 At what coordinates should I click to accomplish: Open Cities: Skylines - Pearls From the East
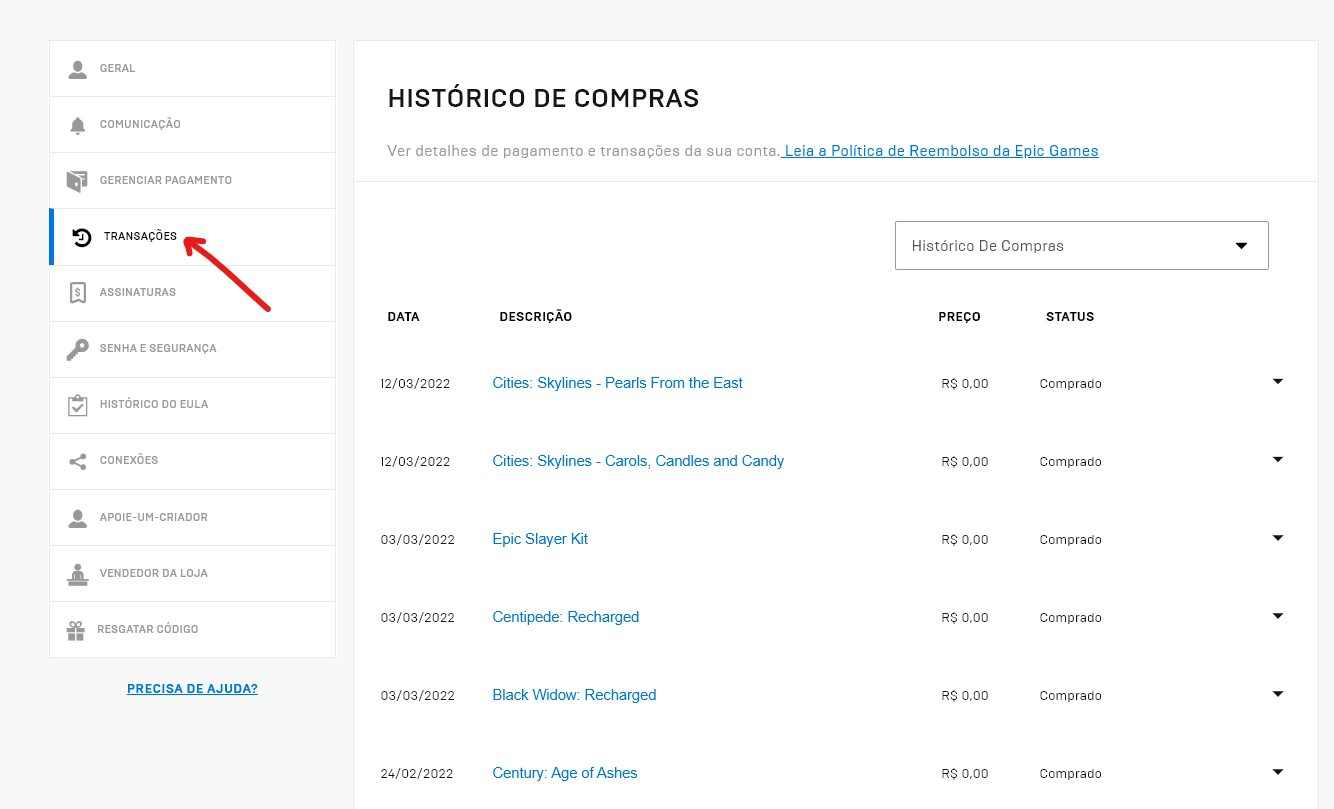coord(617,383)
